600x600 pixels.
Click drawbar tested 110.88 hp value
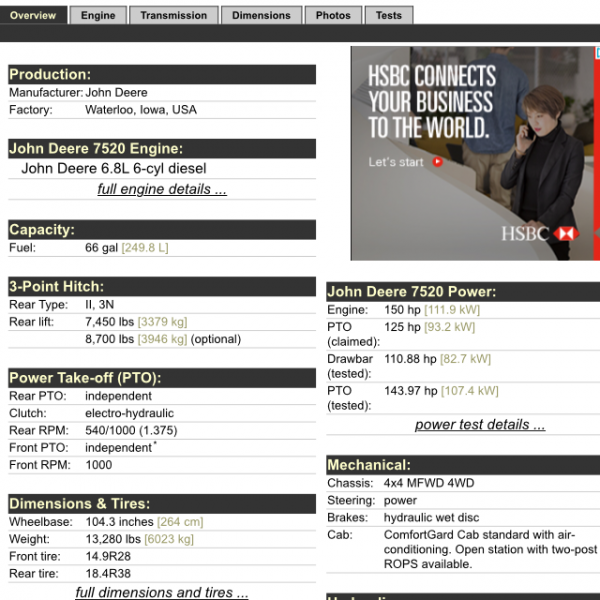[410, 359]
